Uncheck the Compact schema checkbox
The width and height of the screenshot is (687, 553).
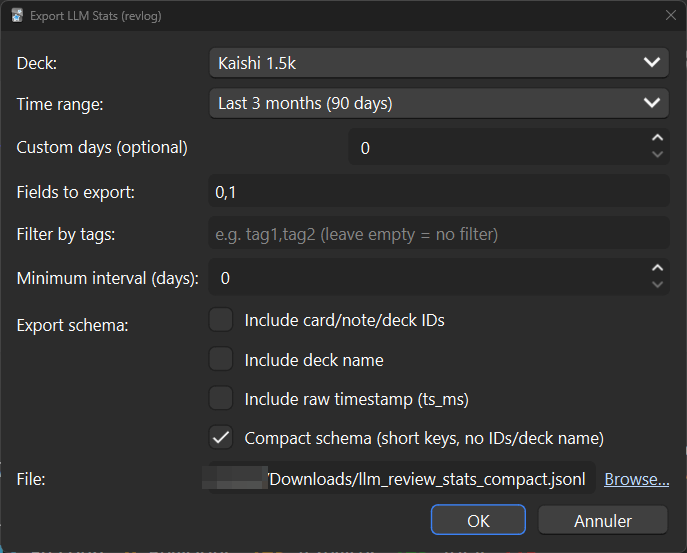point(221,438)
